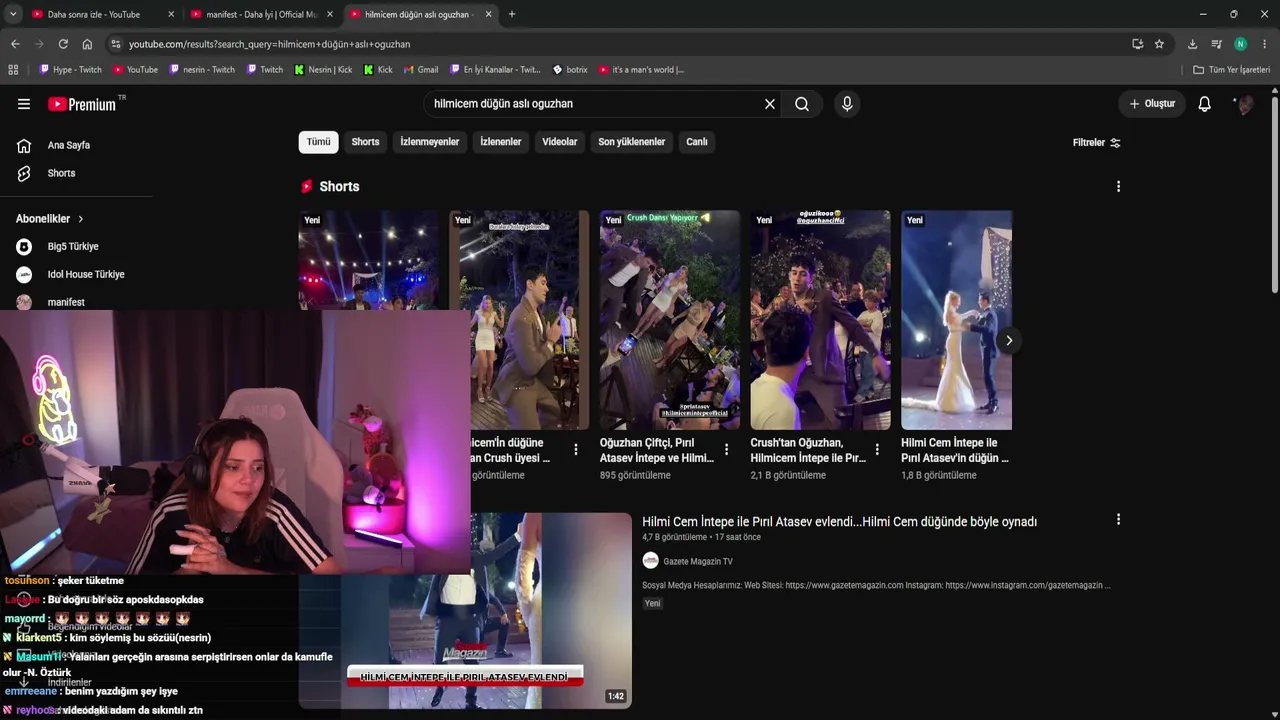This screenshot has width=1280, height=720.
Task: Start voice search with the microphone
Action: pyautogui.click(x=847, y=104)
